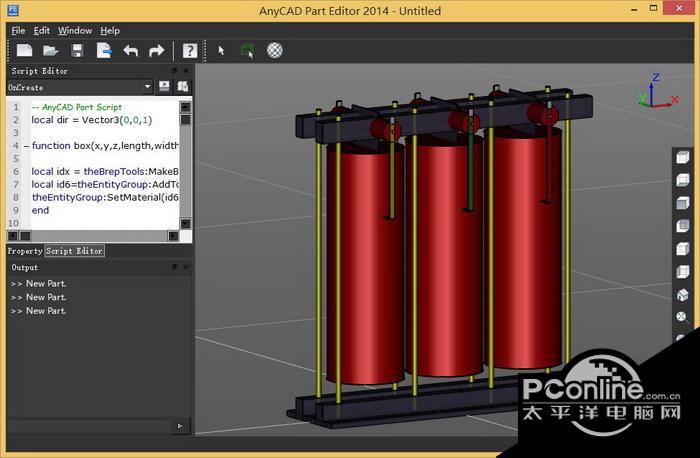Select the left red cylinder in viewport

(x=365, y=268)
